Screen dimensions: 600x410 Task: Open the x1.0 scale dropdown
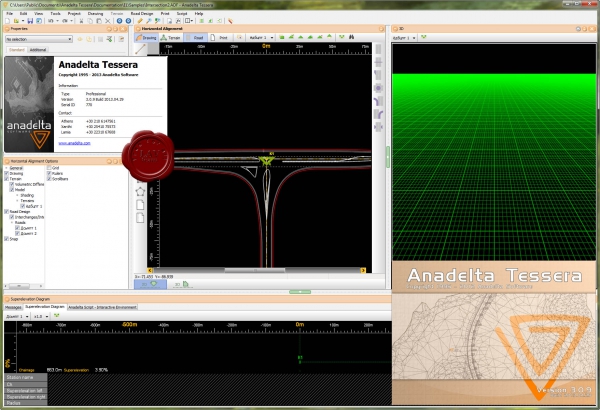(41, 316)
